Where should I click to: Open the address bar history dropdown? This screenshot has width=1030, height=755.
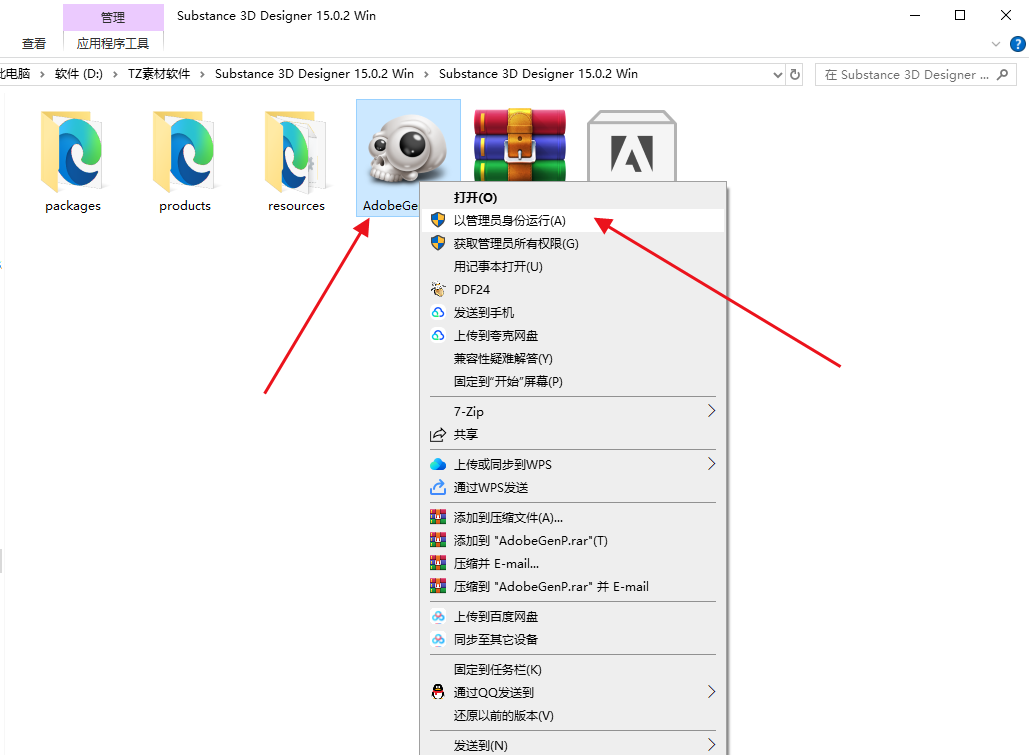coord(778,74)
